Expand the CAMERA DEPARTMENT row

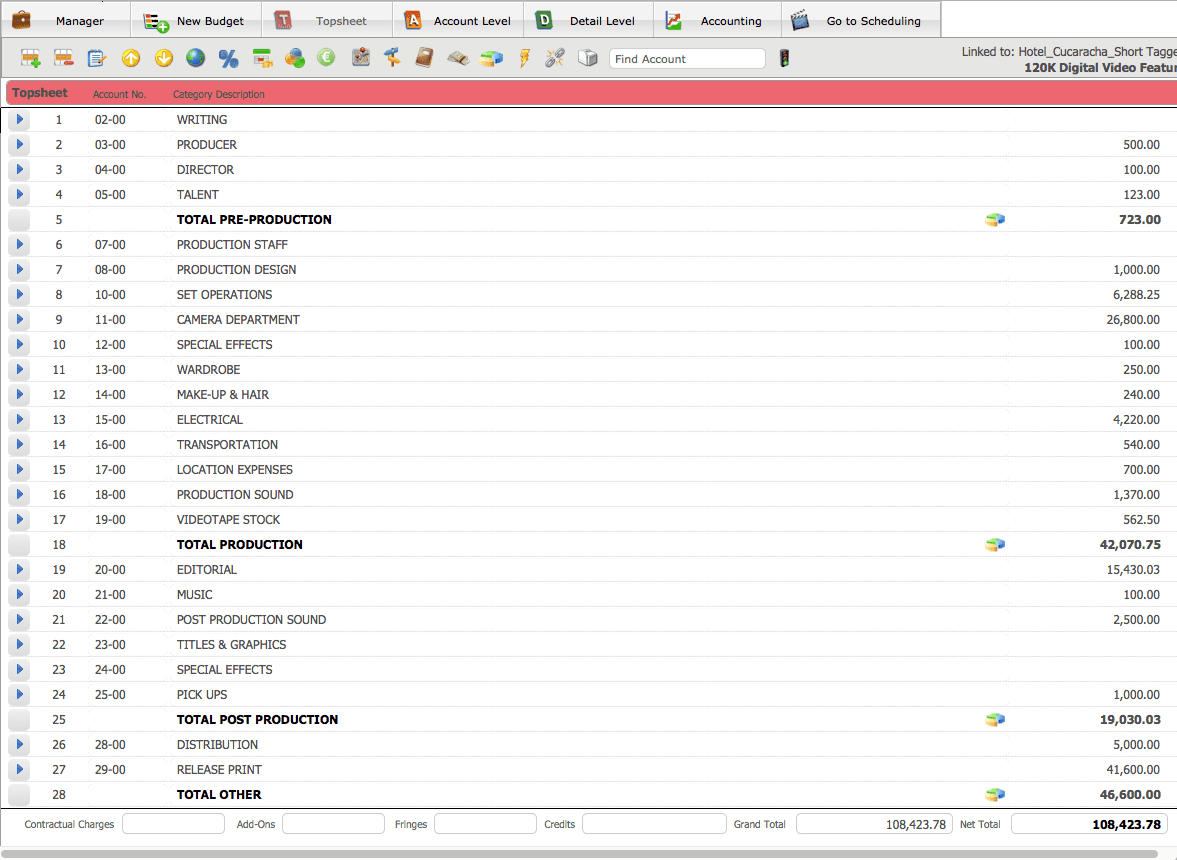pos(20,320)
